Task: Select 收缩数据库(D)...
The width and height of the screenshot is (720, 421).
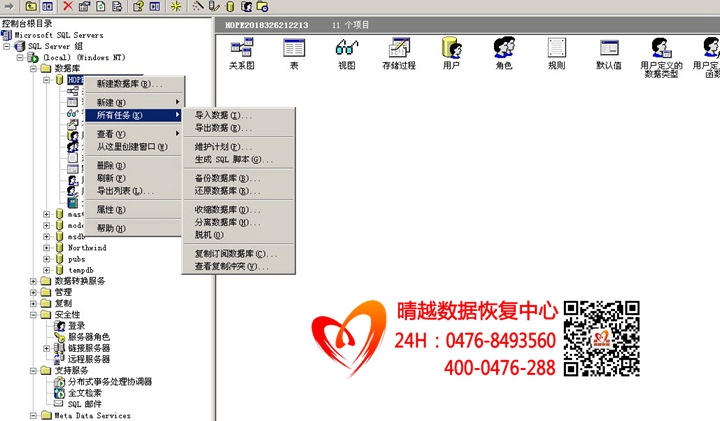Action: pos(238,210)
